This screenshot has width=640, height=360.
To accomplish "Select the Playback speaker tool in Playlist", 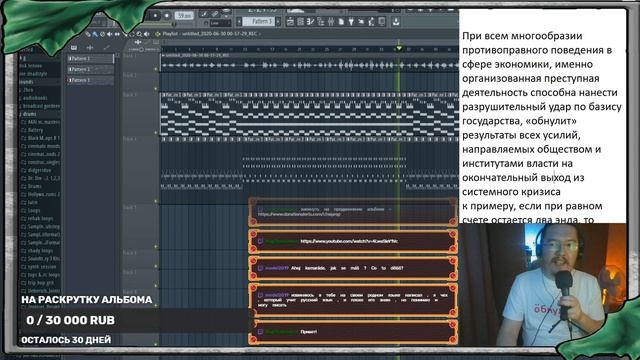I will [147, 34].
